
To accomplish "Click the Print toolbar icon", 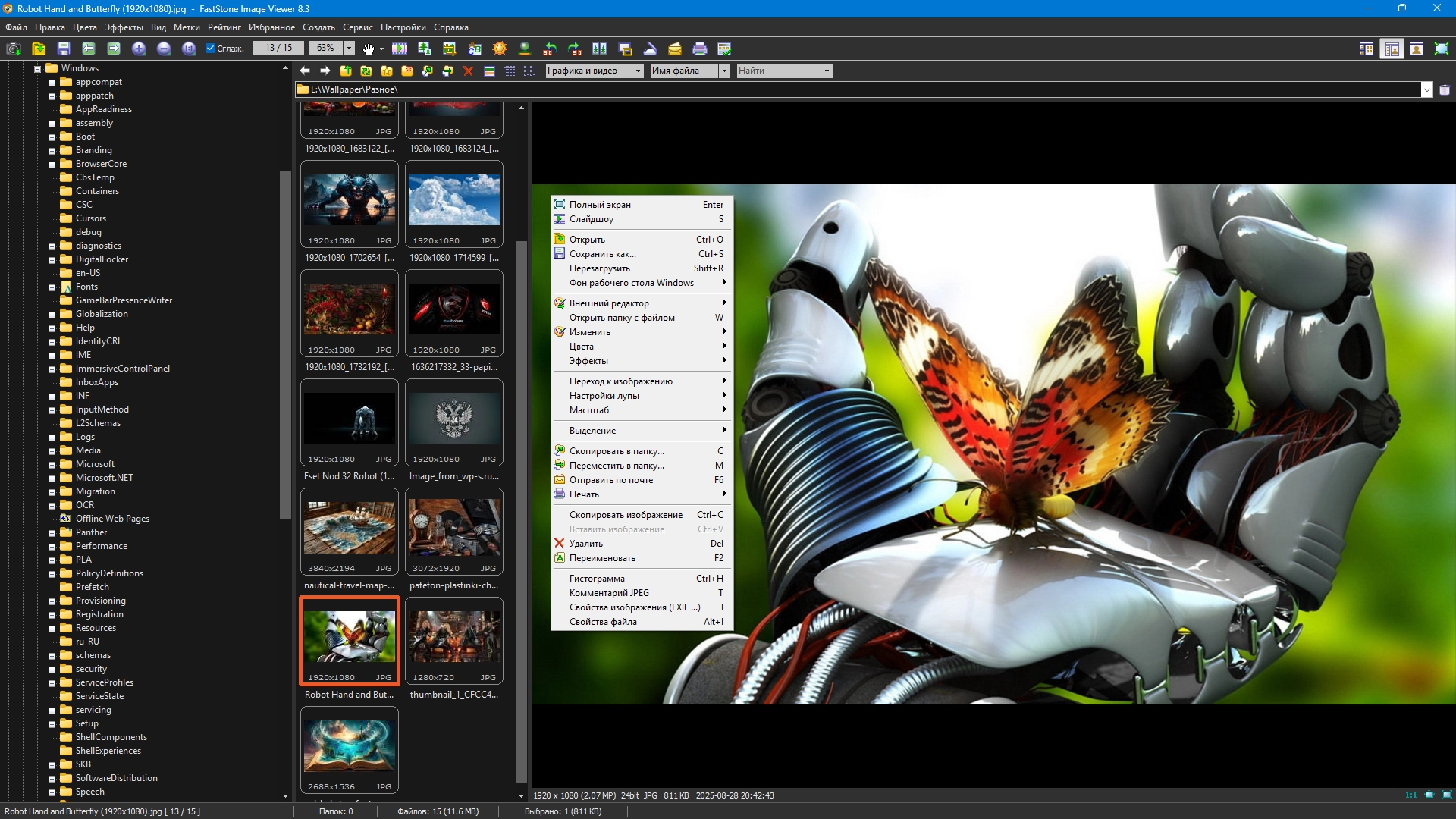I will coord(700,49).
